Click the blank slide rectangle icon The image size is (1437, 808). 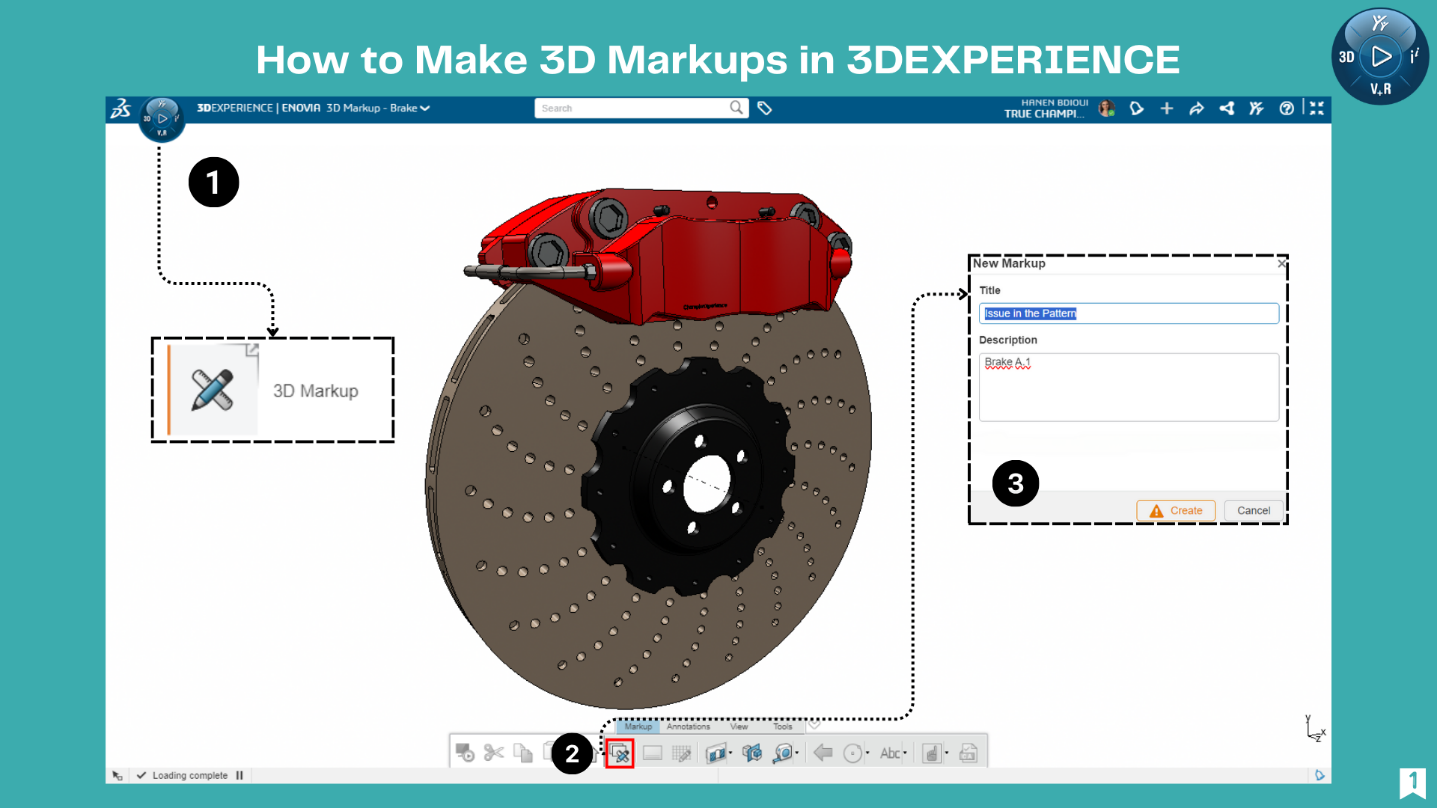(x=652, y=753)
